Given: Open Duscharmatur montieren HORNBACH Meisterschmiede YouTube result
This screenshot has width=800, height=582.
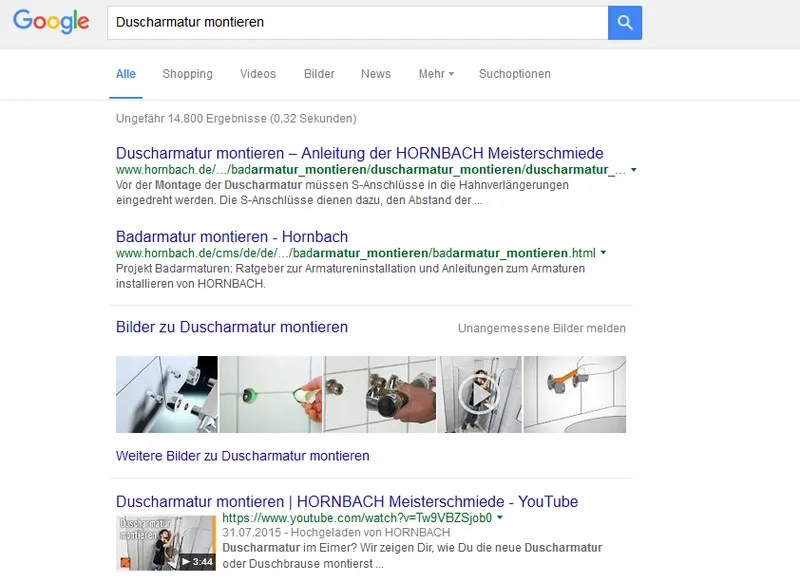Looking at the screenshot, I should [347, 501].
